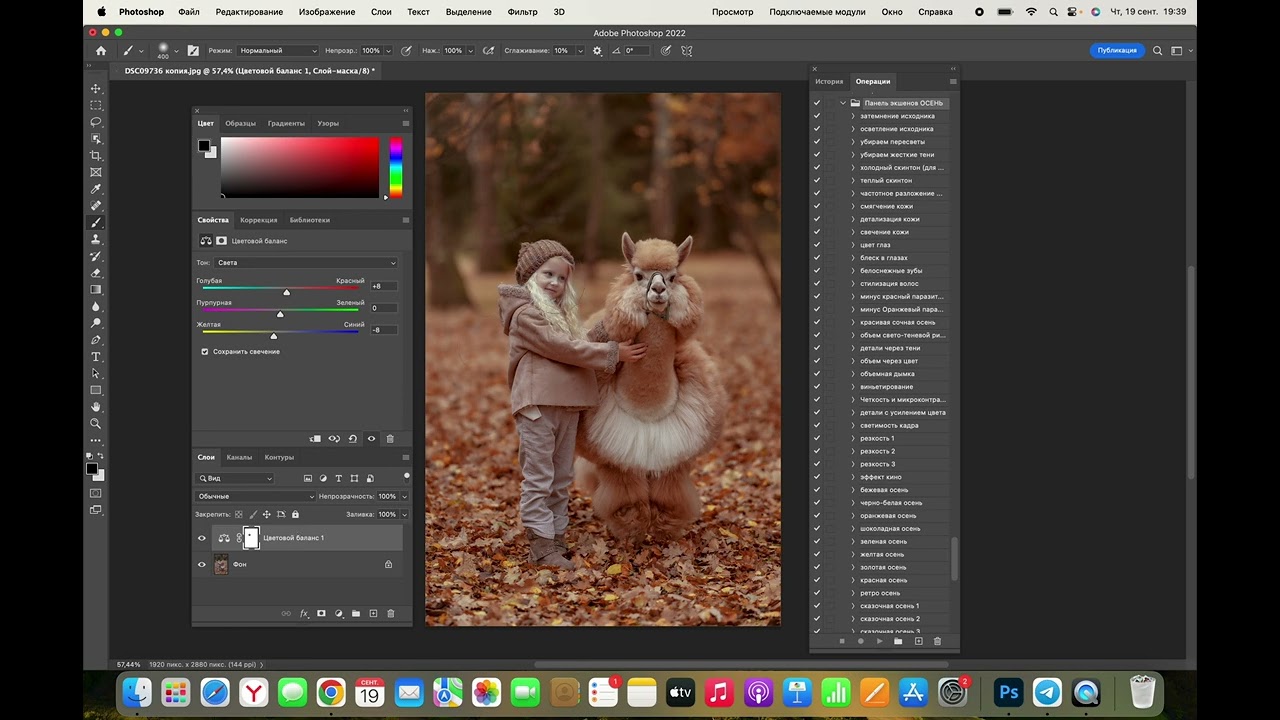Image resolution: width=1280 pixels, height=720 pixels.
Task: Select the Gradient tool
Action: pos(96,290)
